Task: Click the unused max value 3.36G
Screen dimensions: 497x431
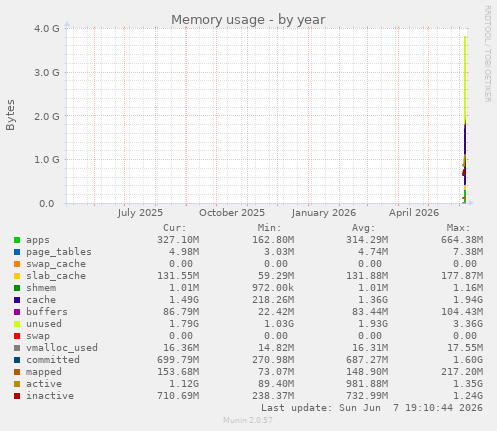Action: (x=468, y=324)
